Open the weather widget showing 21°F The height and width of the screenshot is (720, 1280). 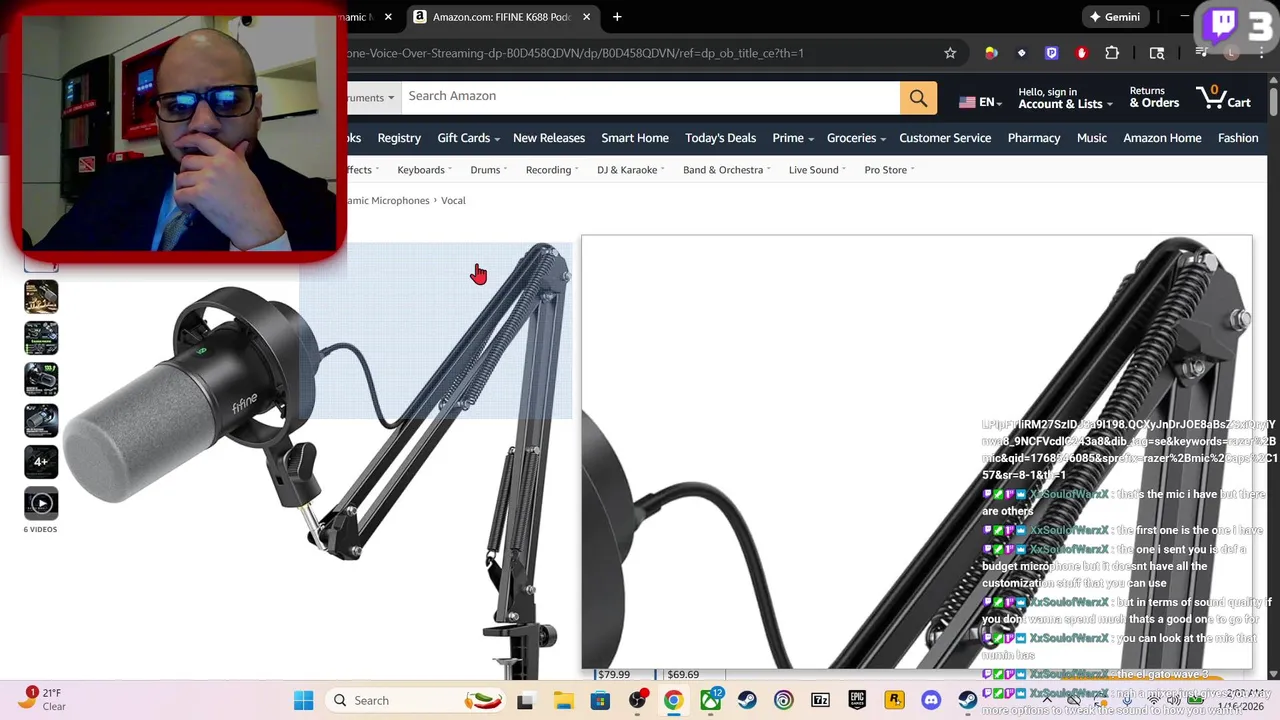42,699
